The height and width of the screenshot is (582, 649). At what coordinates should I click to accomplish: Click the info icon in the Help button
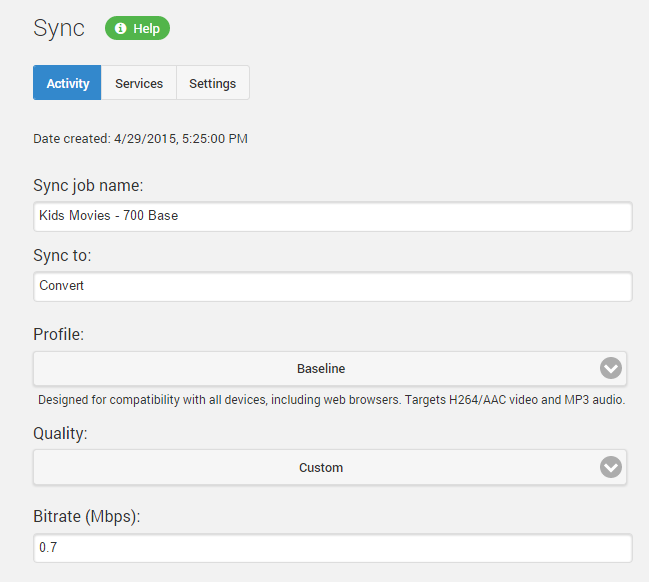pos(121,29)
